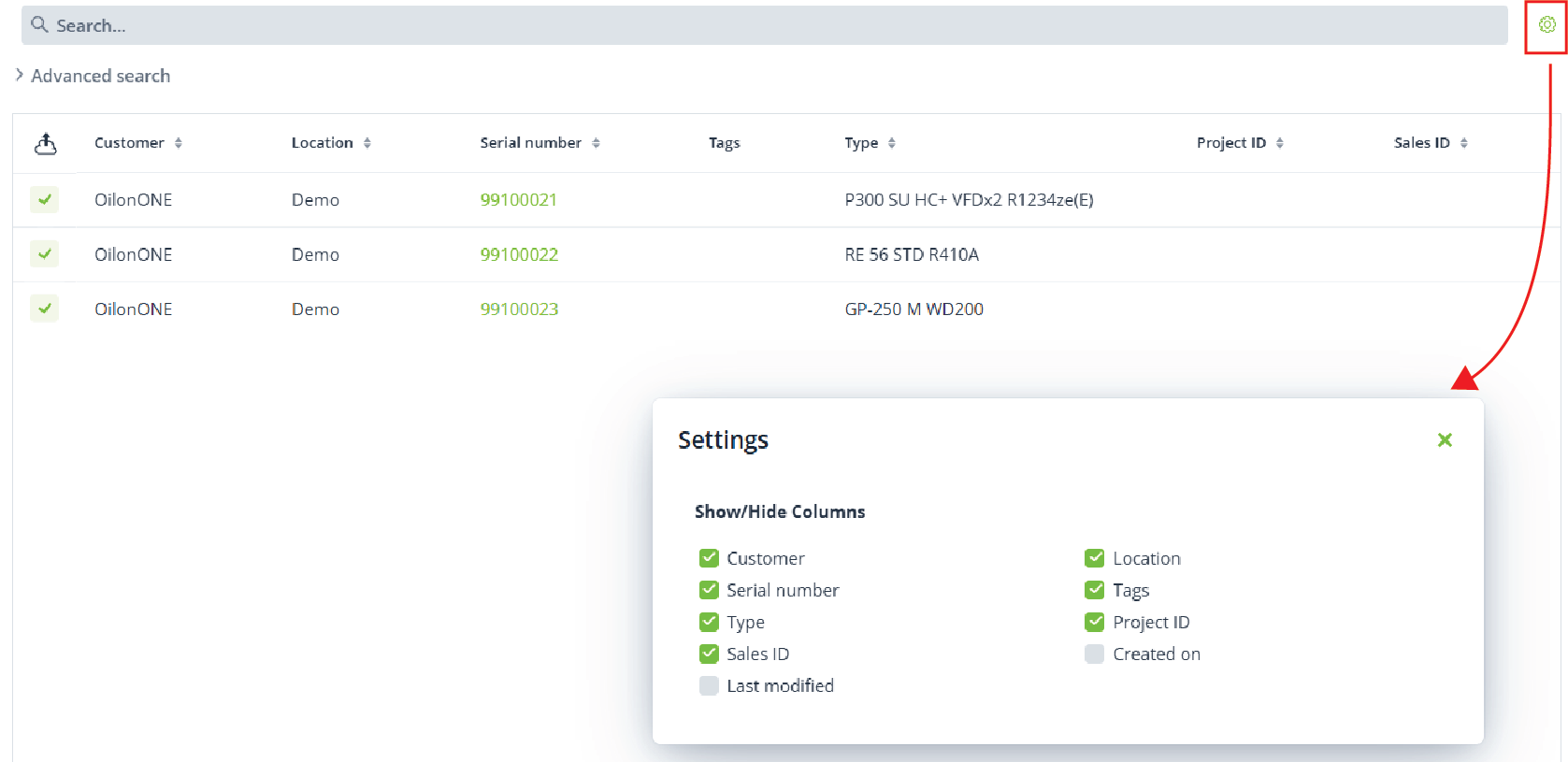Viewport: 1568px width, 762px height.
Task: Click sort arrows next to Customer
Action: click(x=179, y=143)
